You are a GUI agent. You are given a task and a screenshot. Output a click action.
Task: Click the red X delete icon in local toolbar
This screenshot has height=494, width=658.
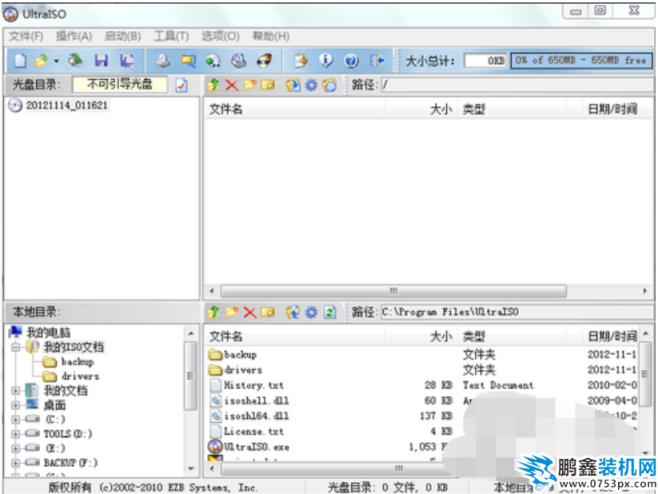(250, 312)
